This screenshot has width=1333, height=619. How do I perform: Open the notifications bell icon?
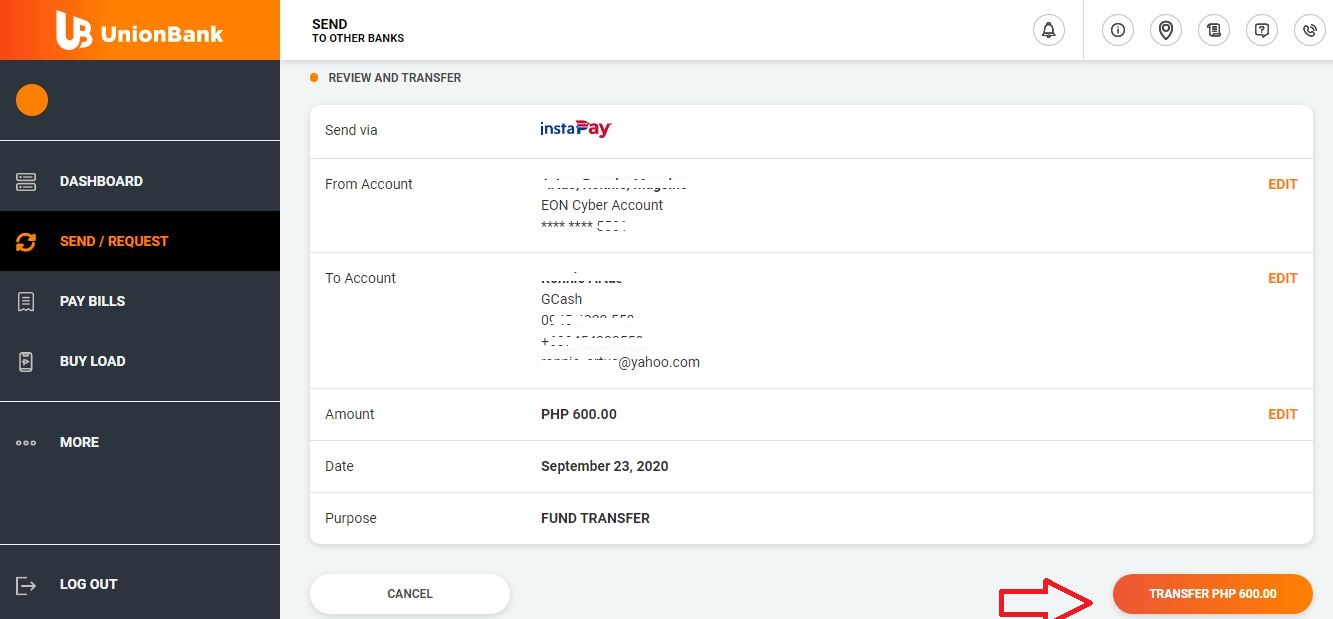[1048, 30]
